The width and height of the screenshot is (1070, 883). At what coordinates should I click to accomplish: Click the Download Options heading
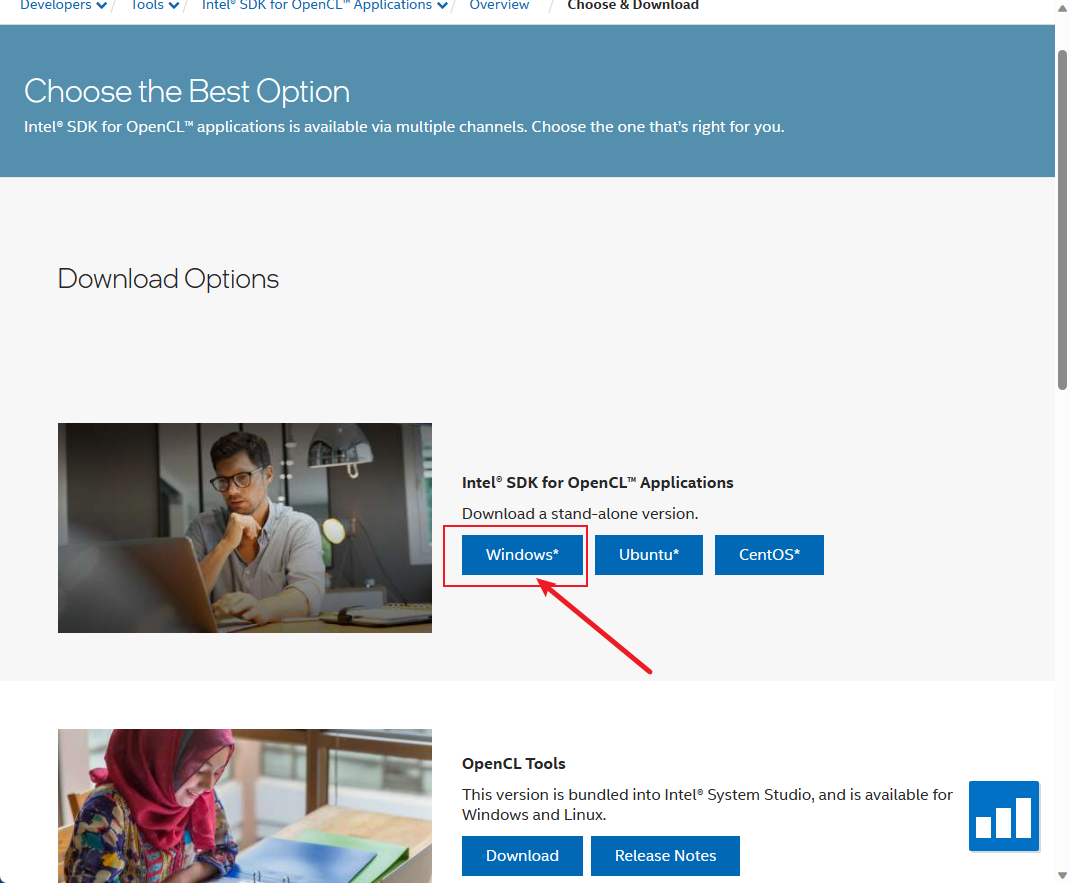[168, 279]
